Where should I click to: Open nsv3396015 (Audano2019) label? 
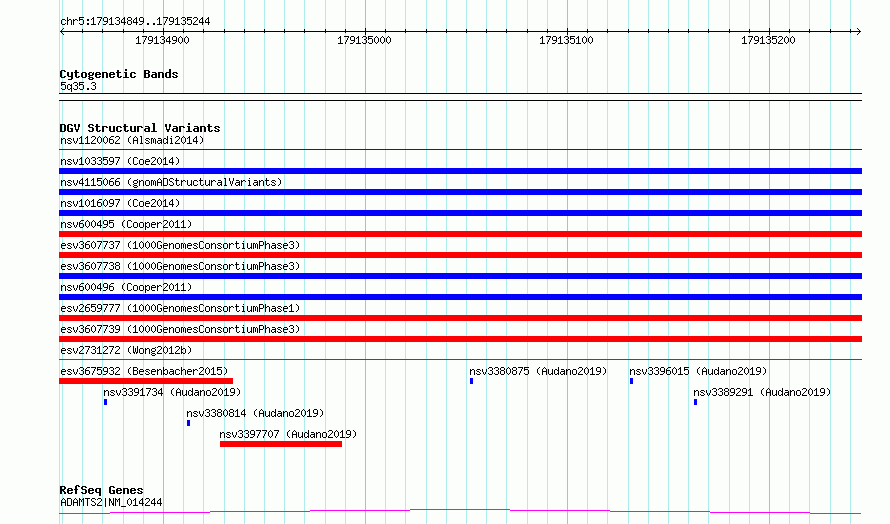(698, 371)
